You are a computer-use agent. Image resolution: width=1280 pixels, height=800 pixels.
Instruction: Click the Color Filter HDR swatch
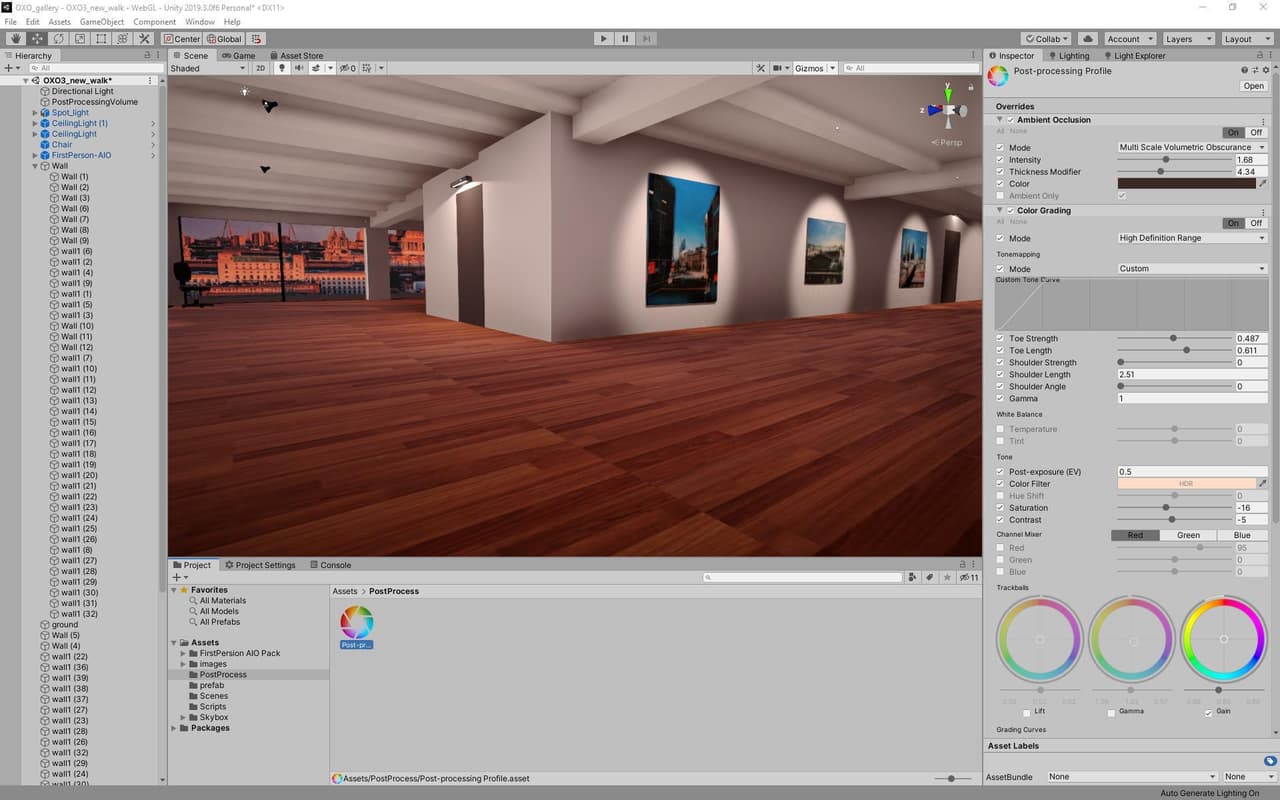click(1186, 484)
